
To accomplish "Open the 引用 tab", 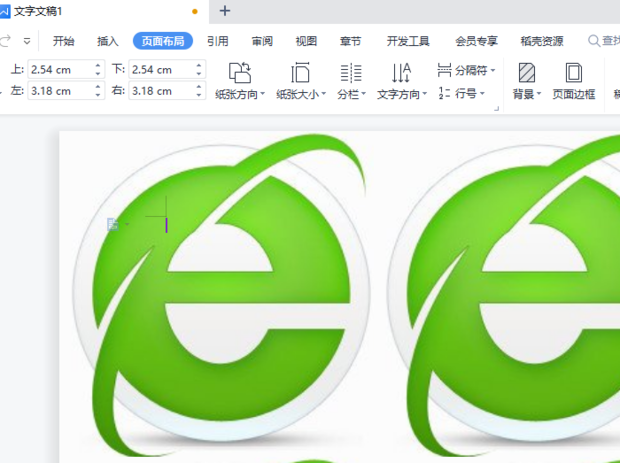I will (x=217, y=41).
